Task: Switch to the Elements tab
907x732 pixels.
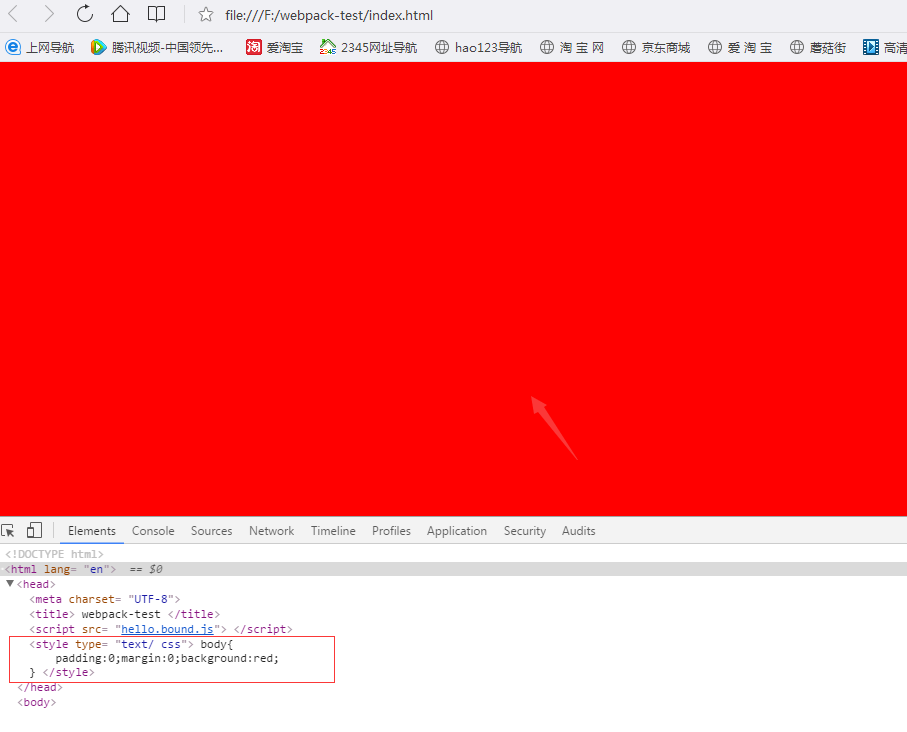Action: [92, 531]
